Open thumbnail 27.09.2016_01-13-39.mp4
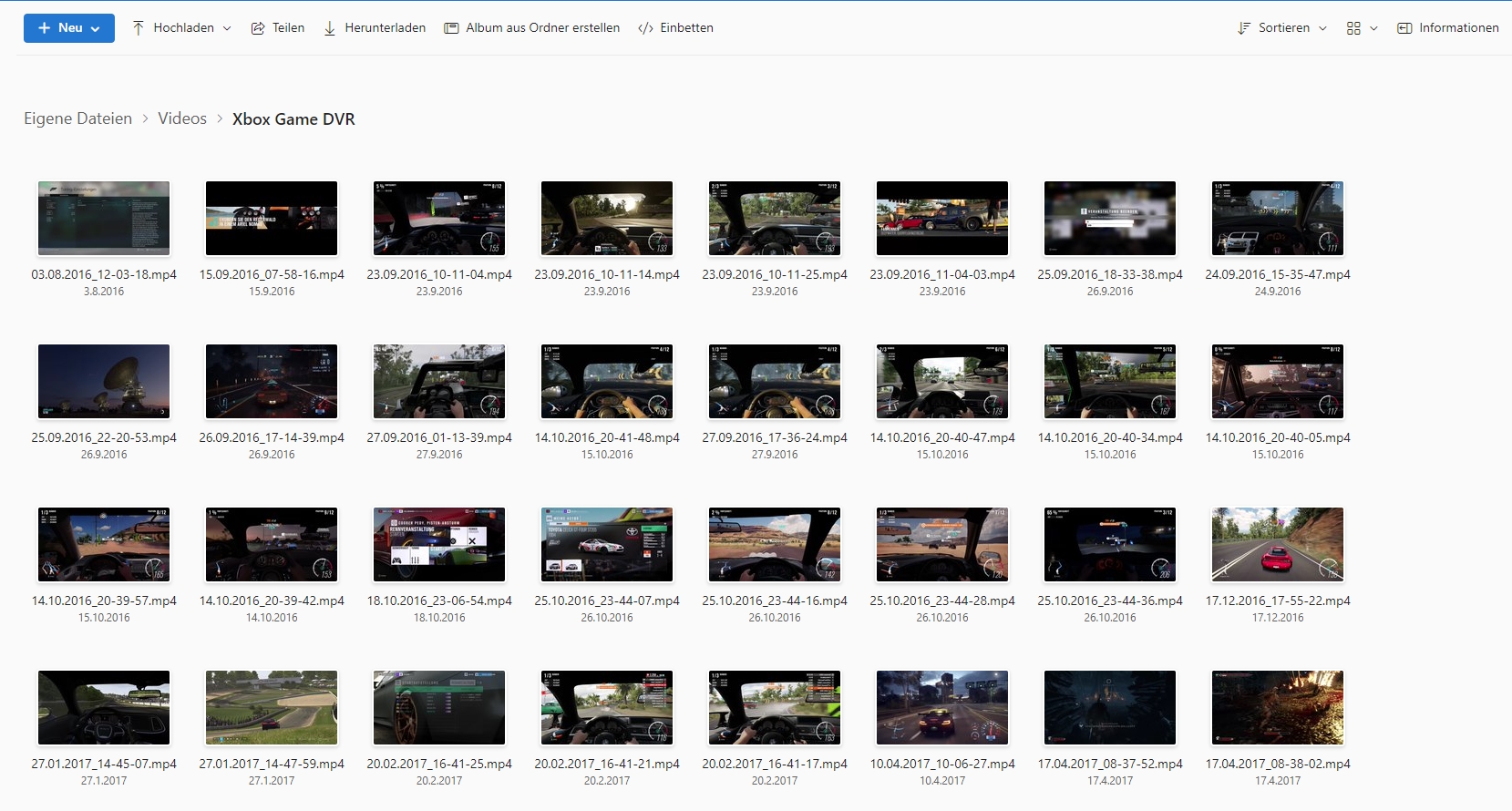This screenshot has height=811, width=1512. 439,381
